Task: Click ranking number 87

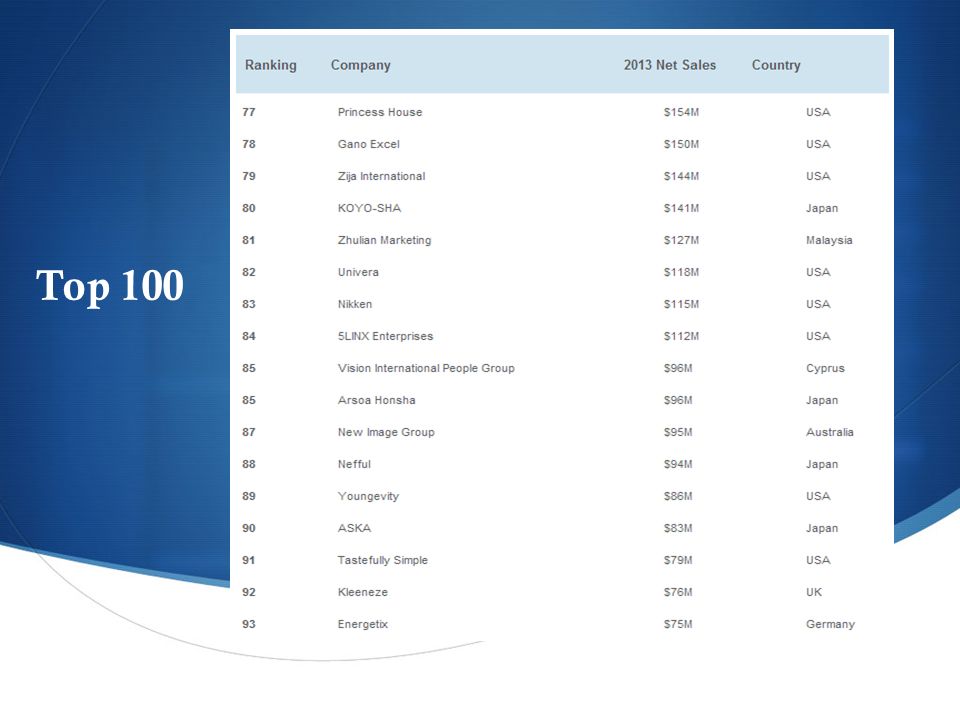Action: pos(249,432)
